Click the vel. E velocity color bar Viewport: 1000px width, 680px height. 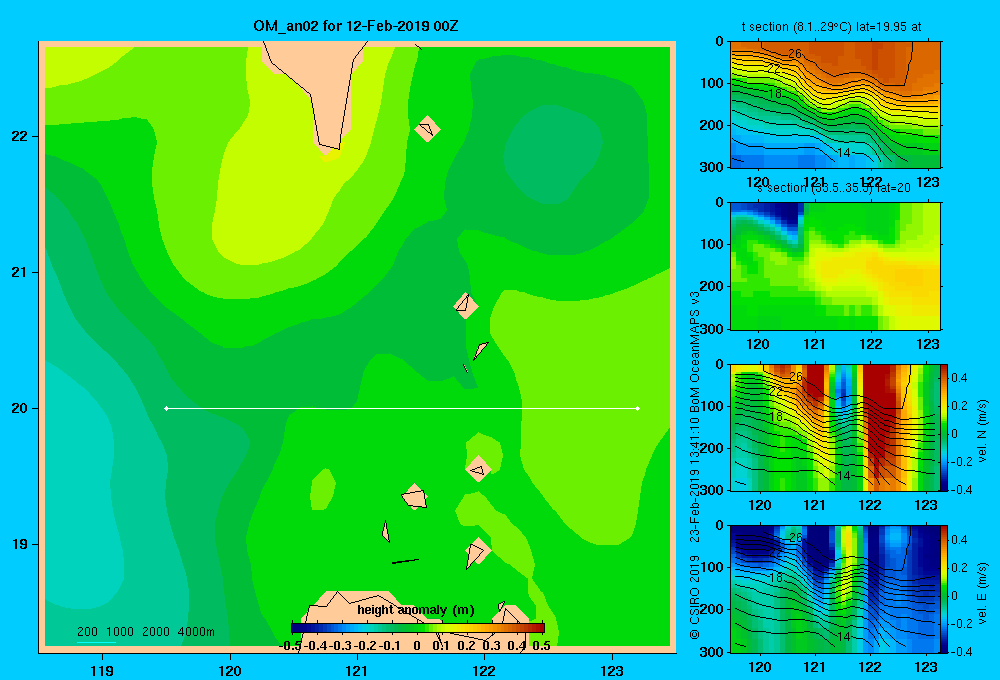(944, 589)
